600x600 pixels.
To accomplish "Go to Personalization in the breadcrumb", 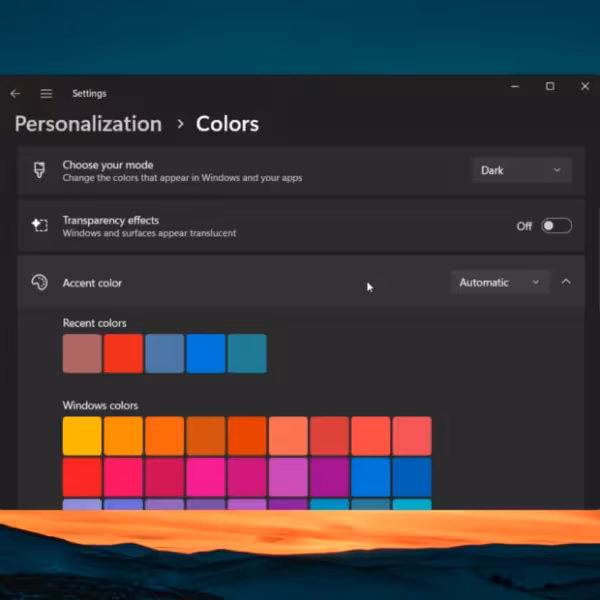I will point(88,124).
